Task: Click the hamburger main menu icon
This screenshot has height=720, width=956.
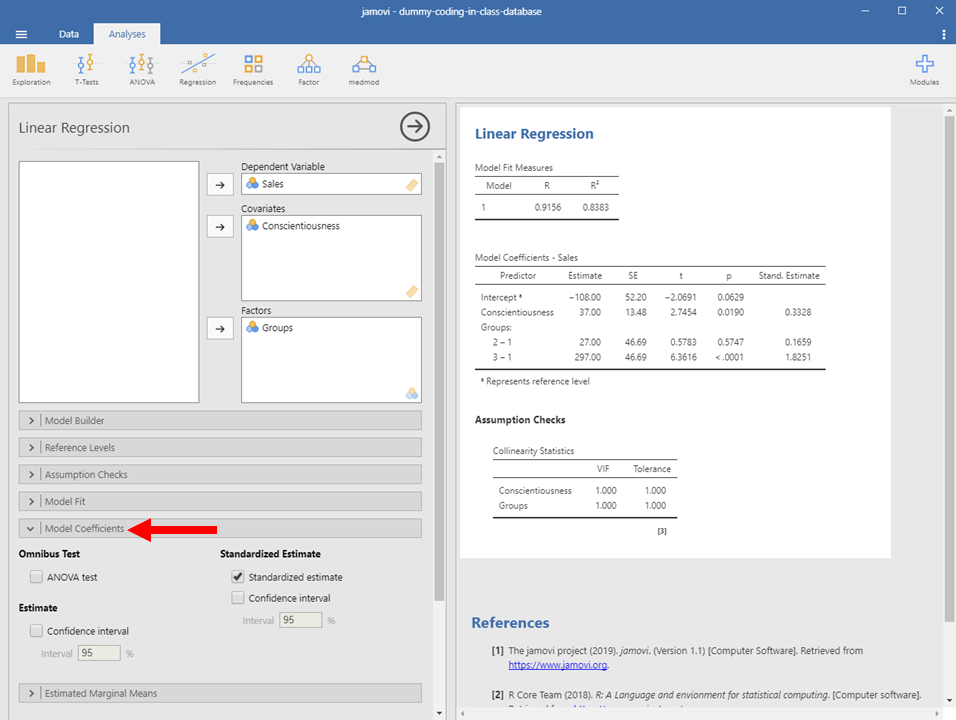Action: tap(21, 34)
